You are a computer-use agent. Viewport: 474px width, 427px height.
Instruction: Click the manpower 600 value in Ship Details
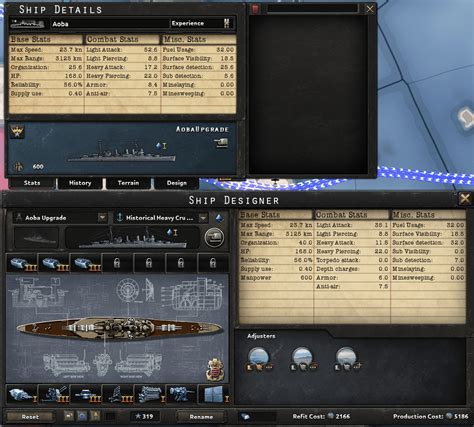[38, 166]
